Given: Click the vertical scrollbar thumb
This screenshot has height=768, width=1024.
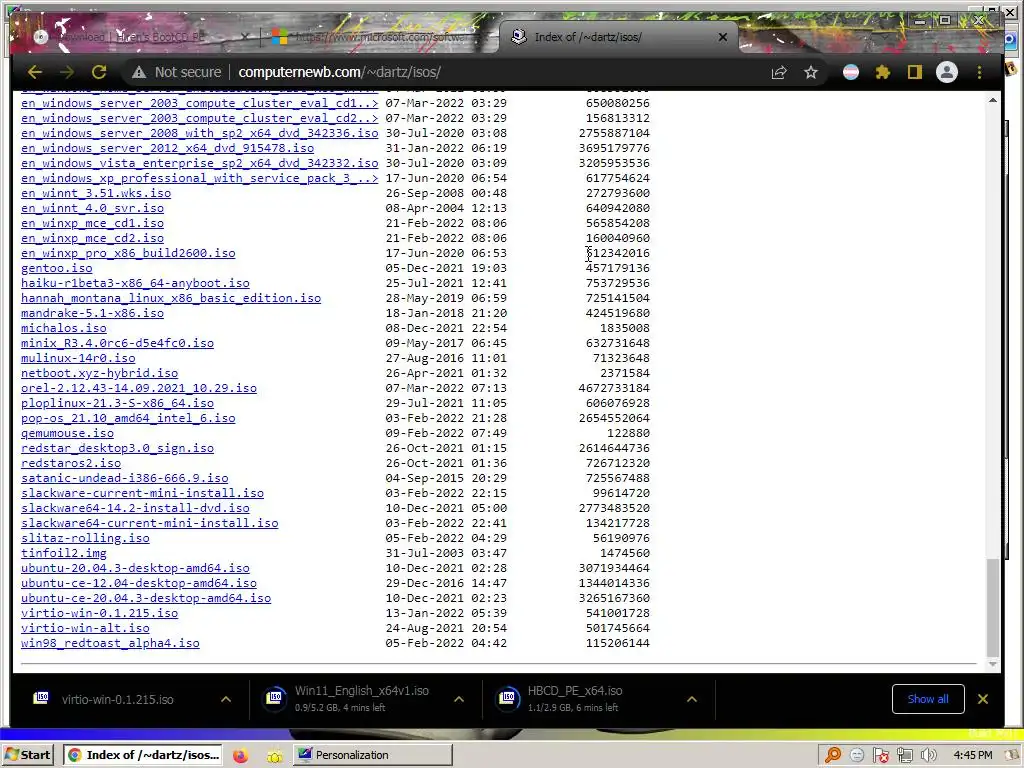Looking at the screenshot, I should [993, 607].
